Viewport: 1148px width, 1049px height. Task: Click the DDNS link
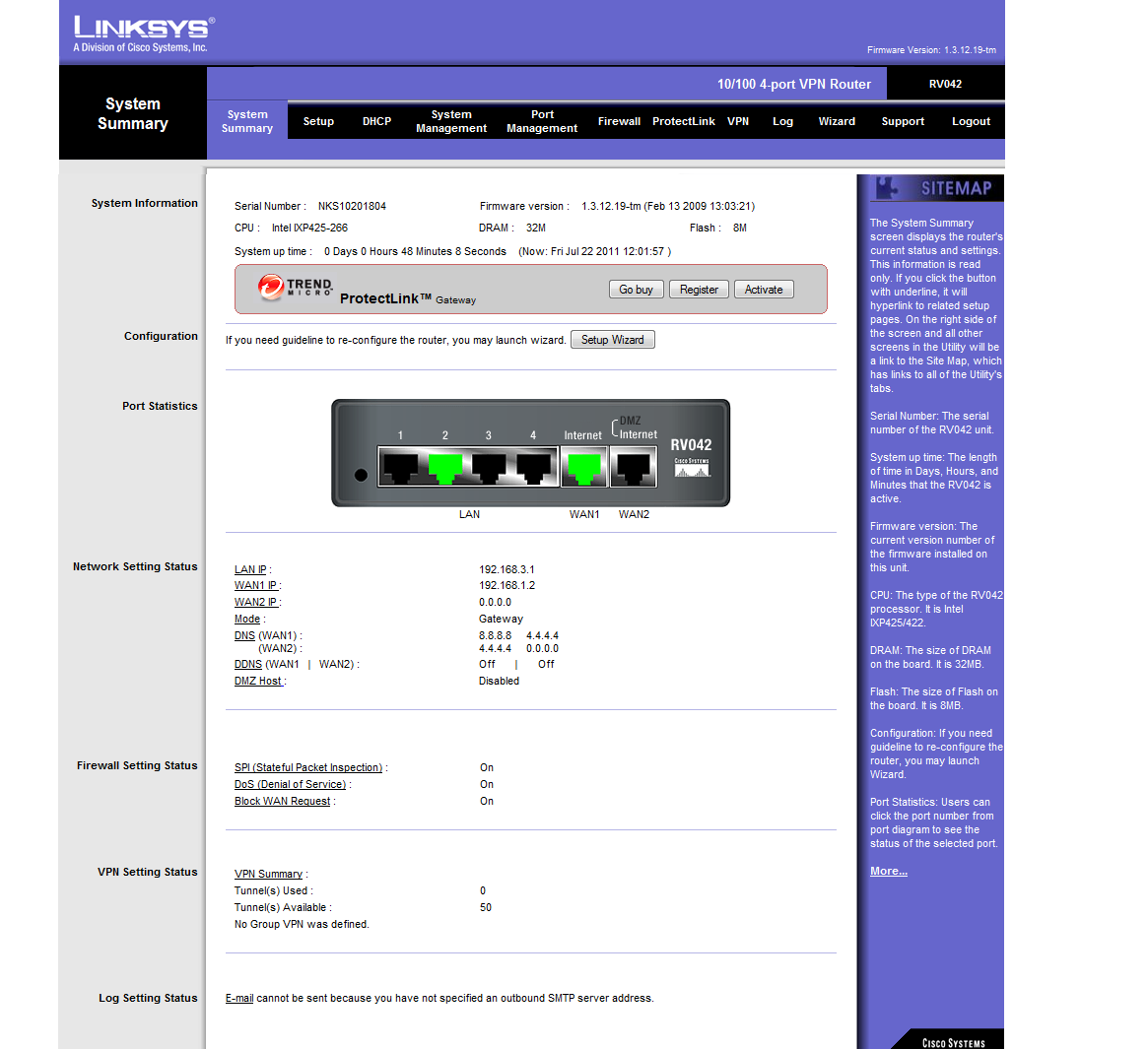tap(248, 665)
